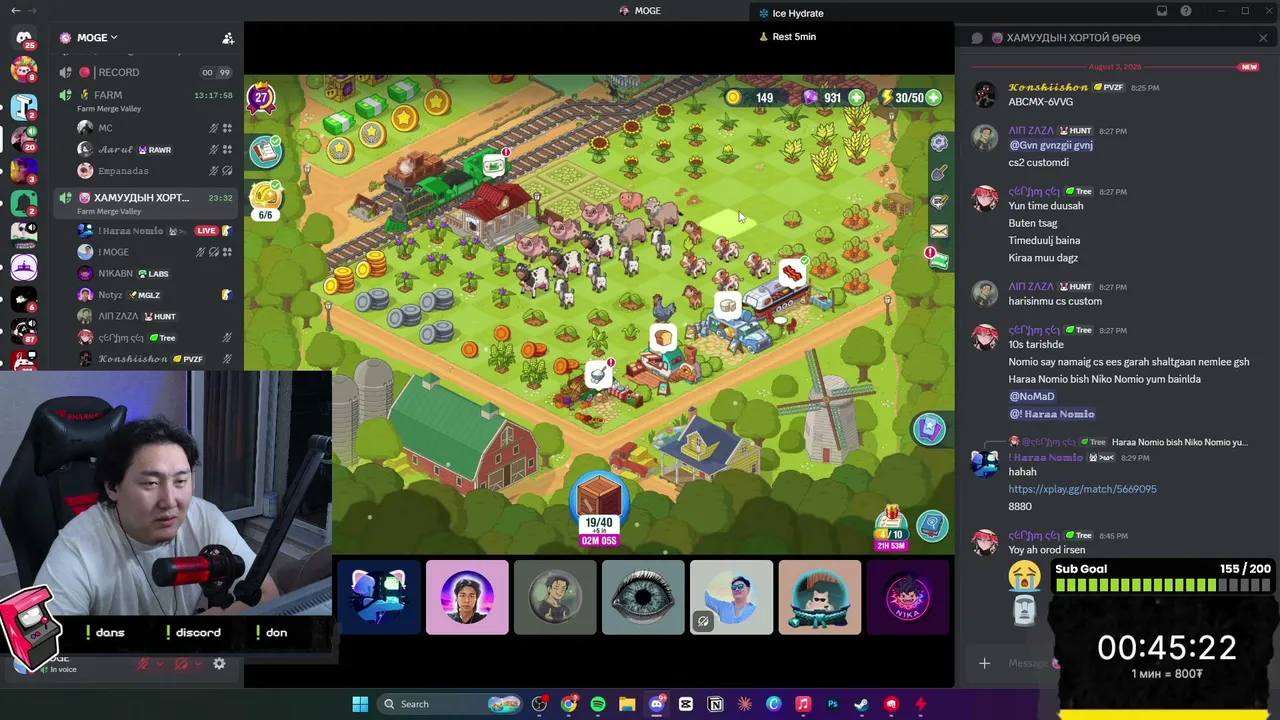
Task: Open the blue book icon at game corner
Action: tap(932, 525)
